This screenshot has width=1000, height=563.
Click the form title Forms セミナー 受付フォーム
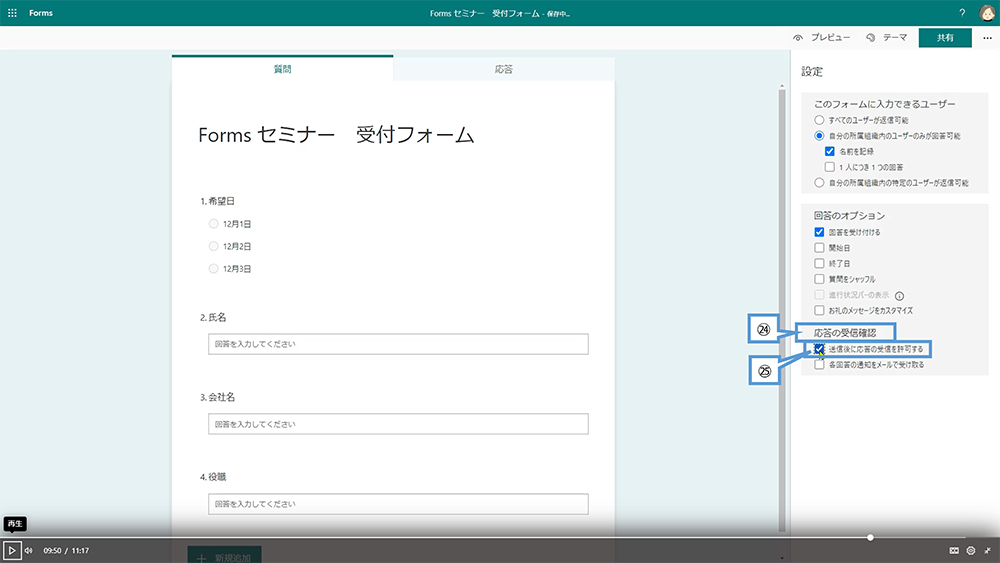(336, 135)
